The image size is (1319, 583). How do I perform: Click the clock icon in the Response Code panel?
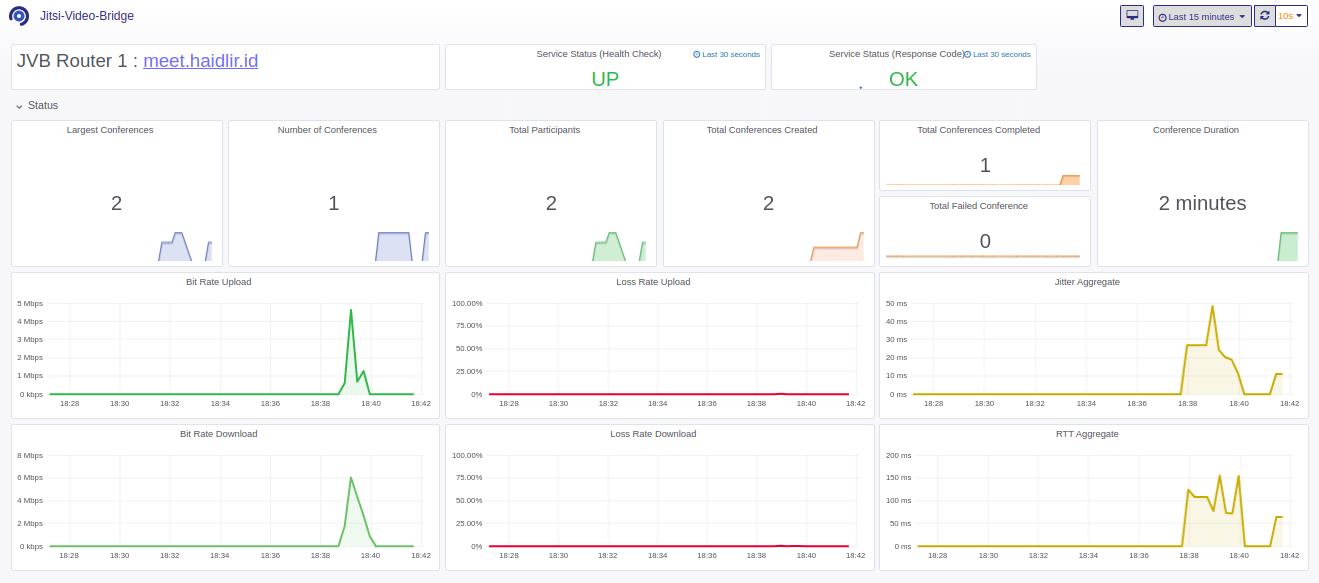pyautogui.click(x=967, y=54)
